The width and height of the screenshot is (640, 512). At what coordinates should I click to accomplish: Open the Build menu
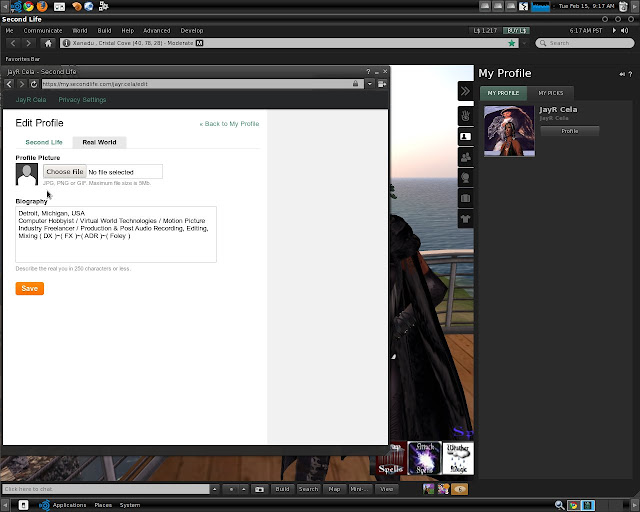(104, 31)
